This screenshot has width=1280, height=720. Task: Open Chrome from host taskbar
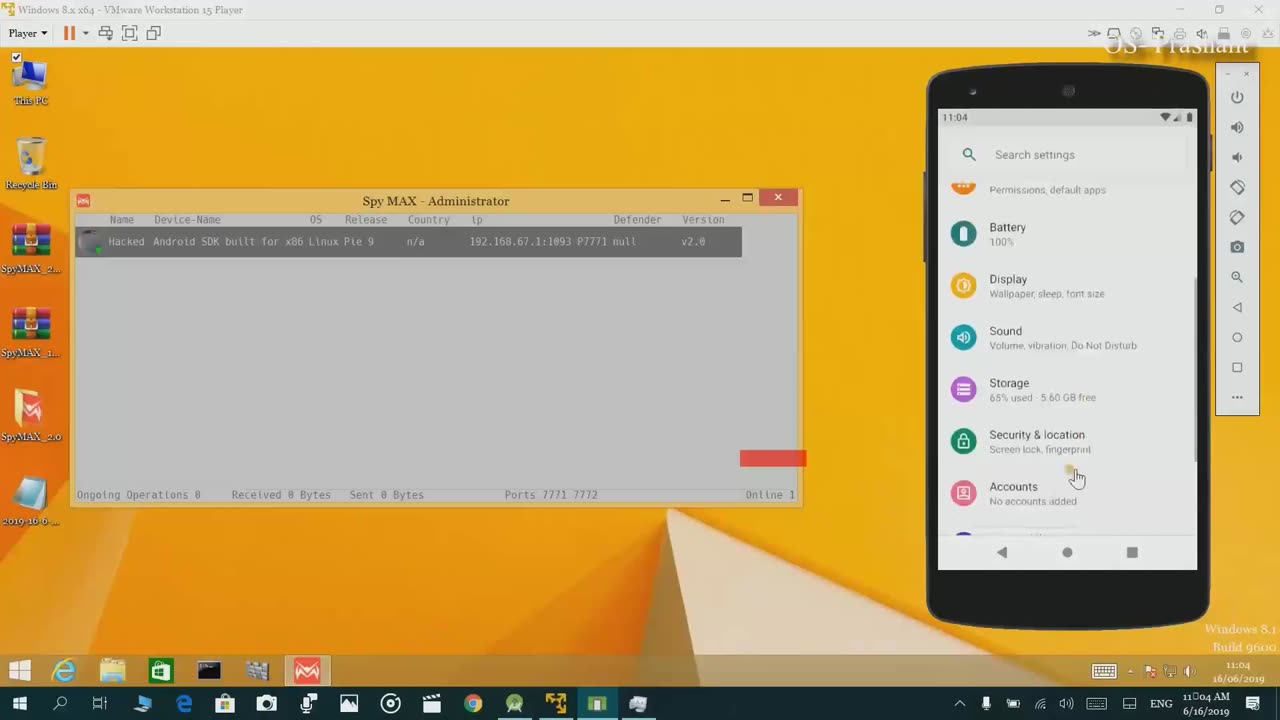tap(473, 704)
